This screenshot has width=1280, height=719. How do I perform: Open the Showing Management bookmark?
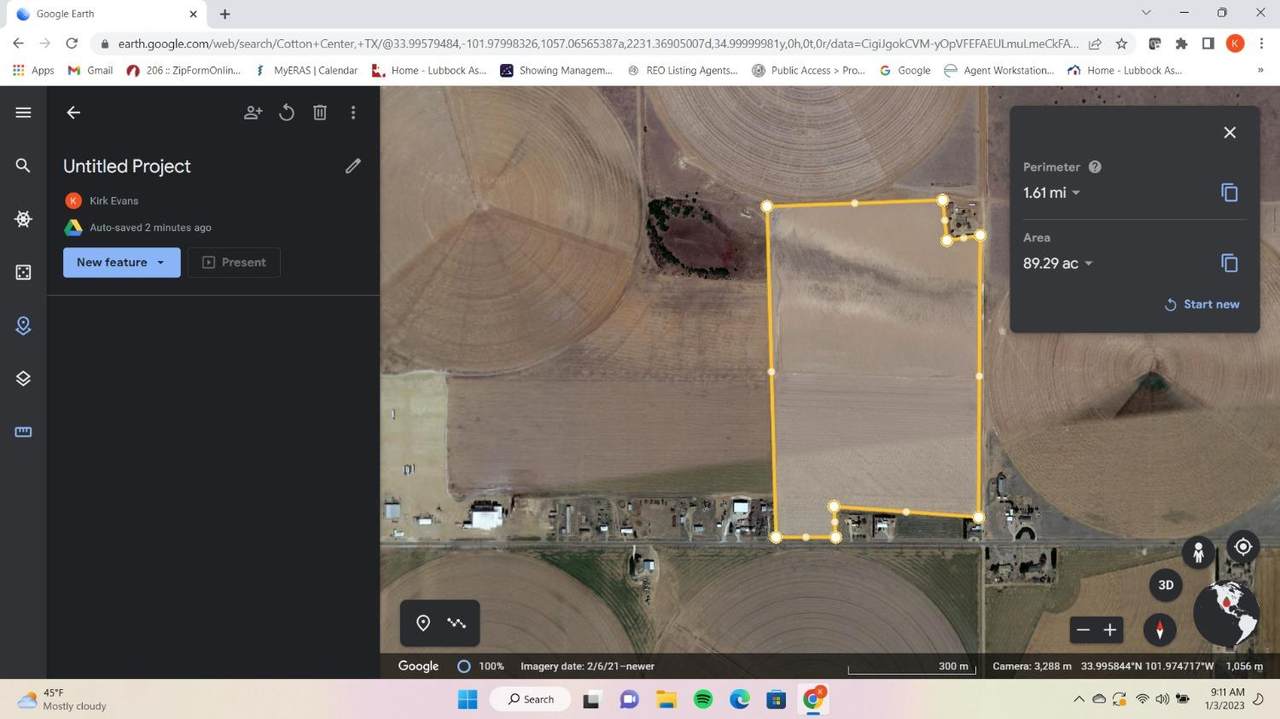pos(556,70)
